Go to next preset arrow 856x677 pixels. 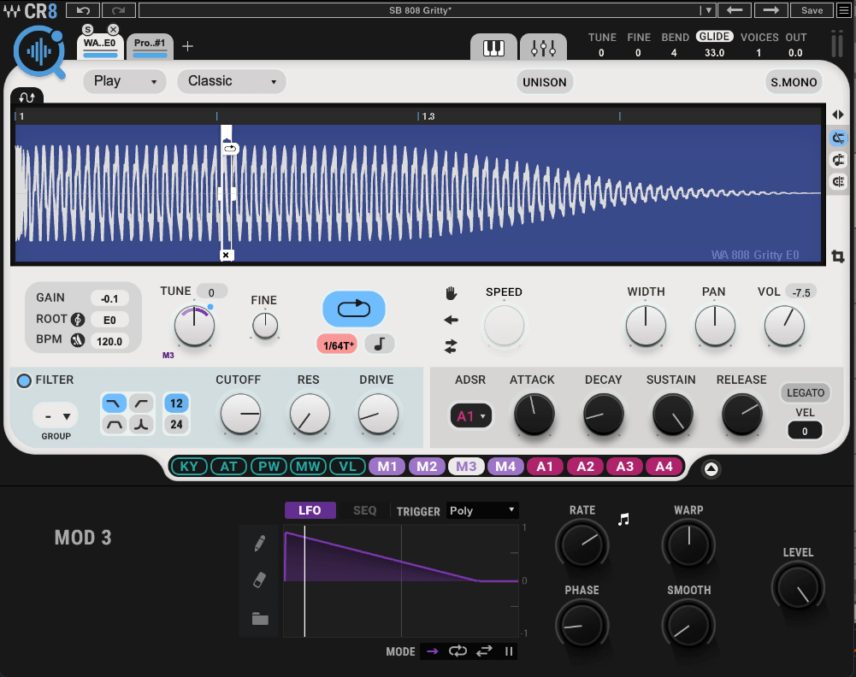(x=770, y=10)
